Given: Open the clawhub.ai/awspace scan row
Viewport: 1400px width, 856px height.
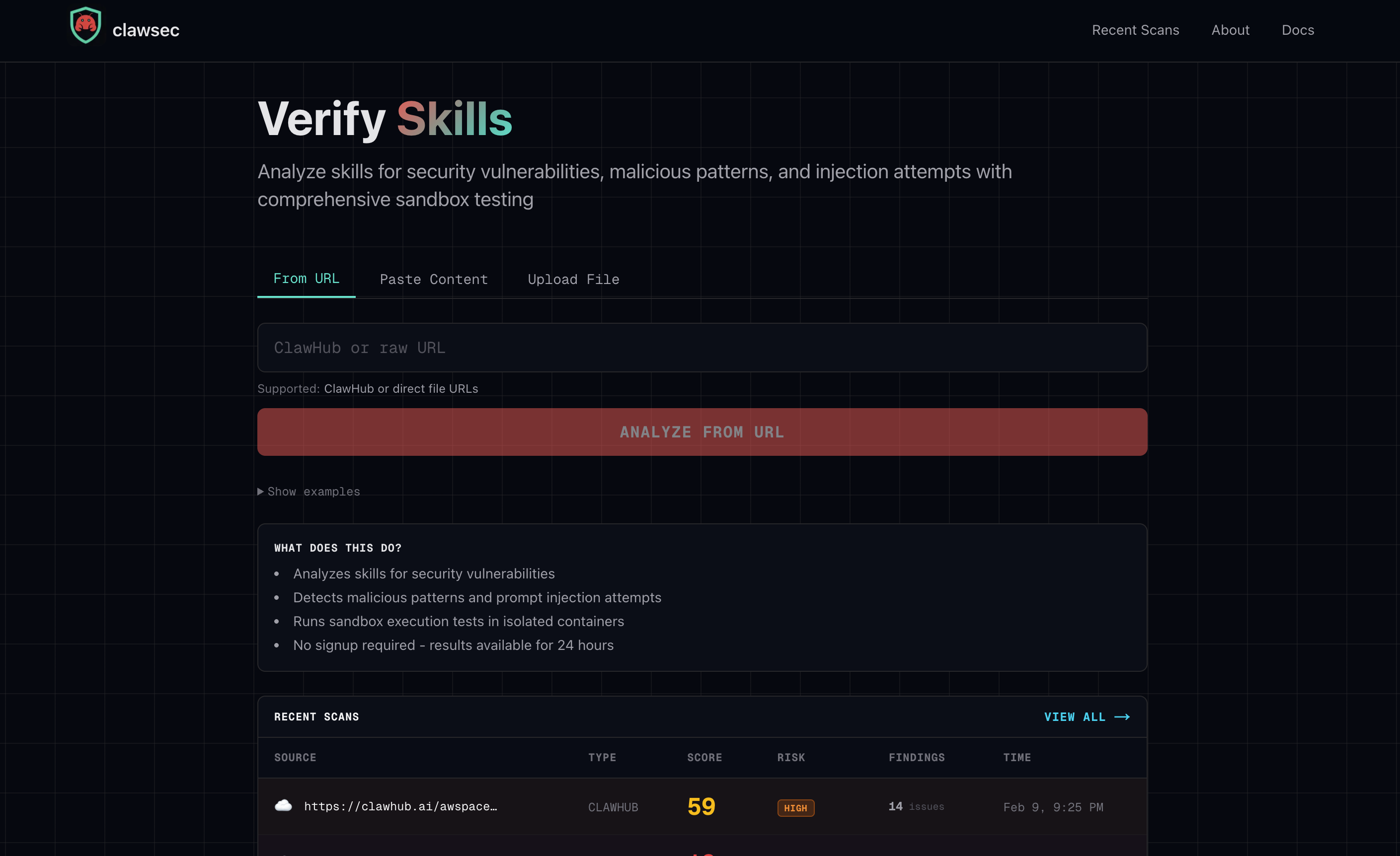Looking at the screenshot, I should [400, 806].
